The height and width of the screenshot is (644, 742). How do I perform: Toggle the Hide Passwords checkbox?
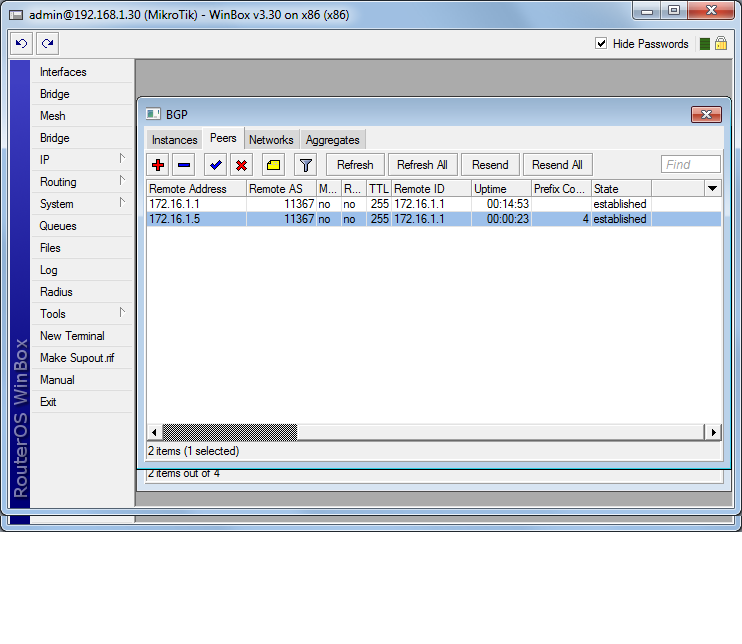click(601, 44)
